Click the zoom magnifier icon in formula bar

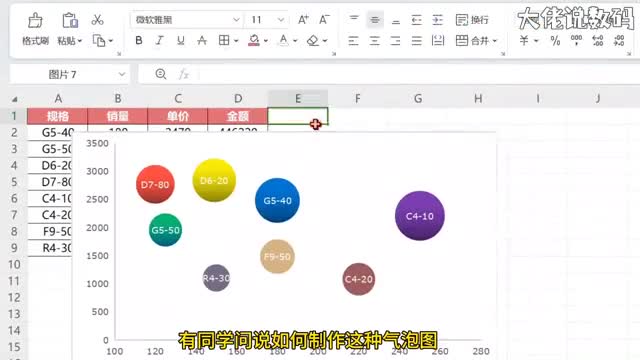pyautogui.click(x=161, y=74)
